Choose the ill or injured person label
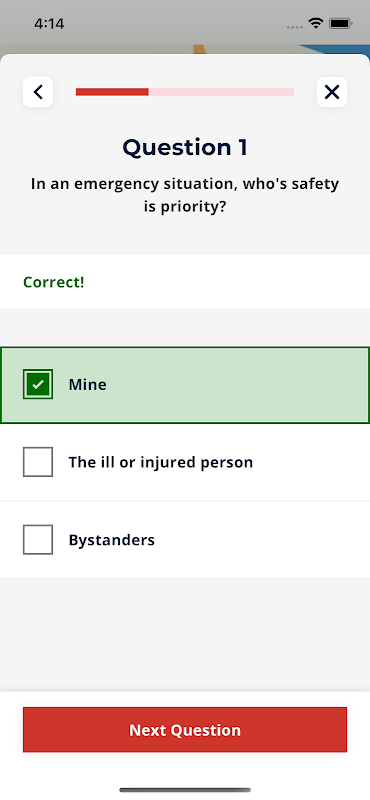370x800 pixels. pos(161,462)
